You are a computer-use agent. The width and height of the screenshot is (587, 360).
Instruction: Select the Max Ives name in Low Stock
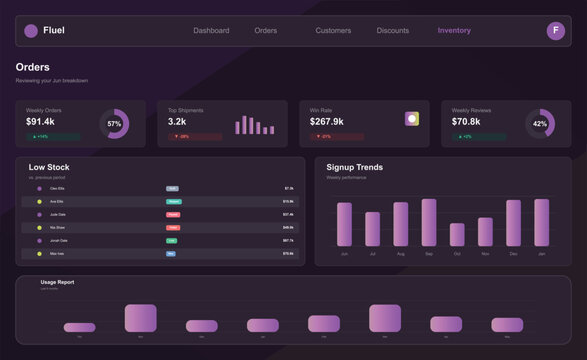[x=57, y=254]
